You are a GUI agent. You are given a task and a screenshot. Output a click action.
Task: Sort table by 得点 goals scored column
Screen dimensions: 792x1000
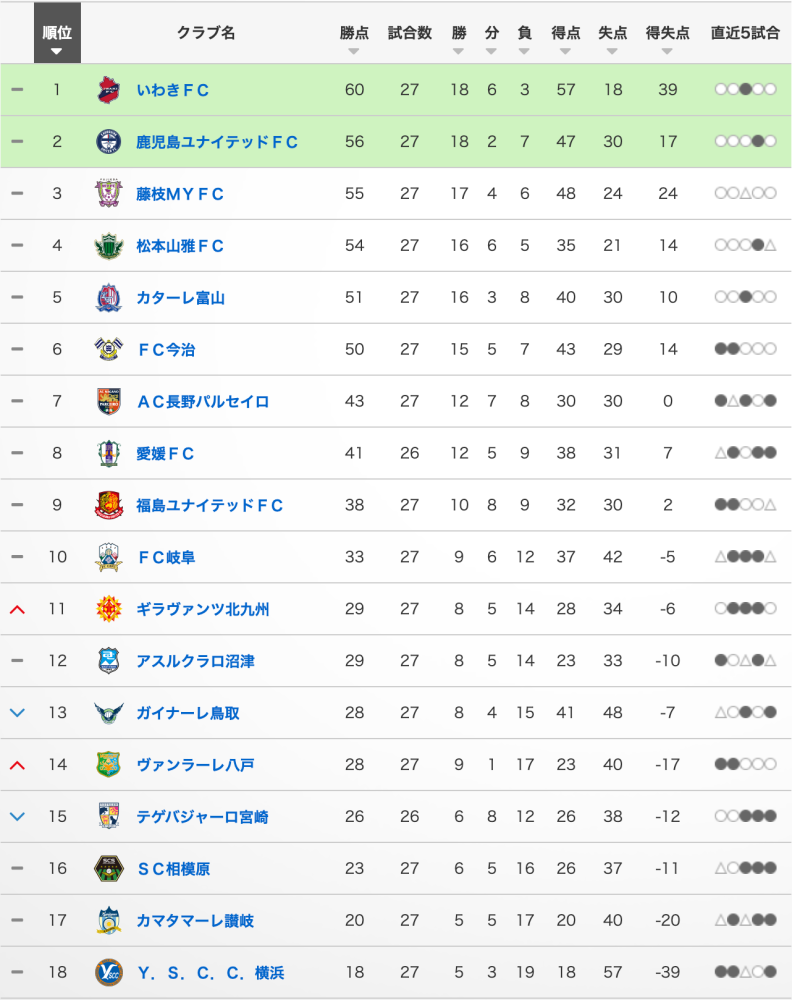coord(566,38)
